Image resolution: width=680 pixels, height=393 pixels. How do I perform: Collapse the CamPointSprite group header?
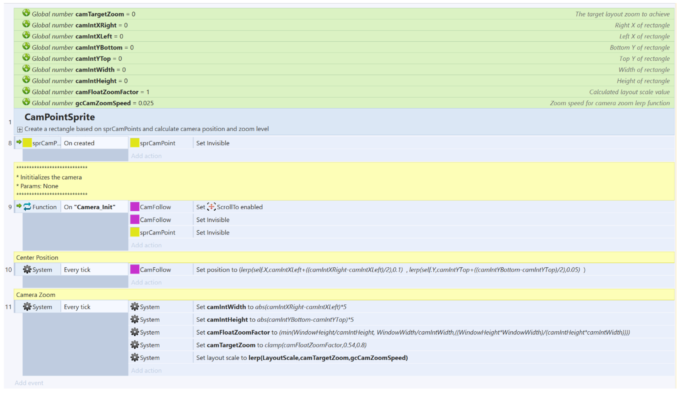pyautogui.click(x=59, y=117)
